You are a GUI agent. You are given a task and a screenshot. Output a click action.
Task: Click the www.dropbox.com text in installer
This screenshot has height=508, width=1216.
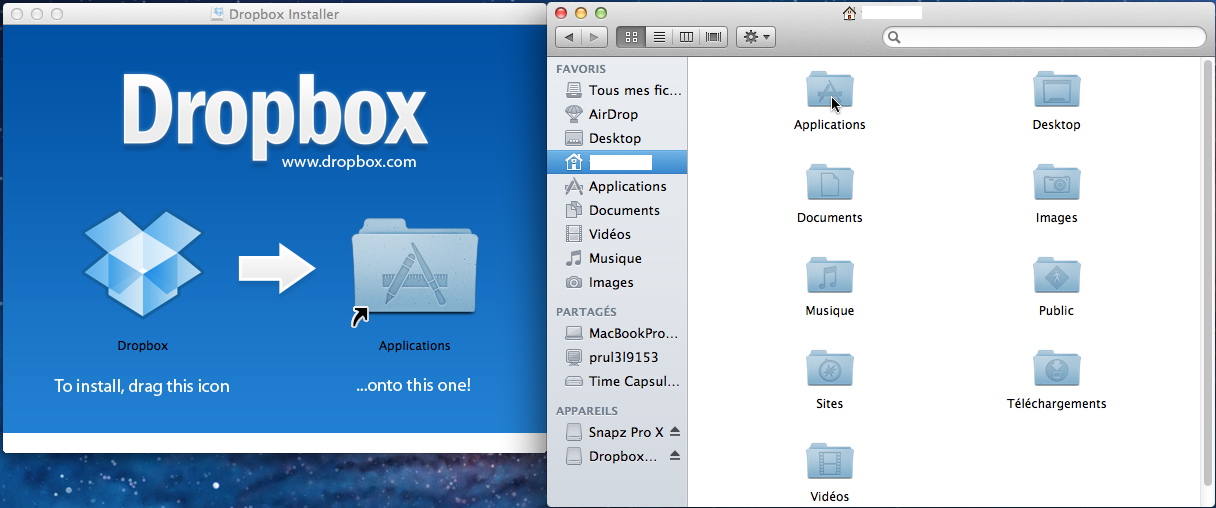pos(348,161)
